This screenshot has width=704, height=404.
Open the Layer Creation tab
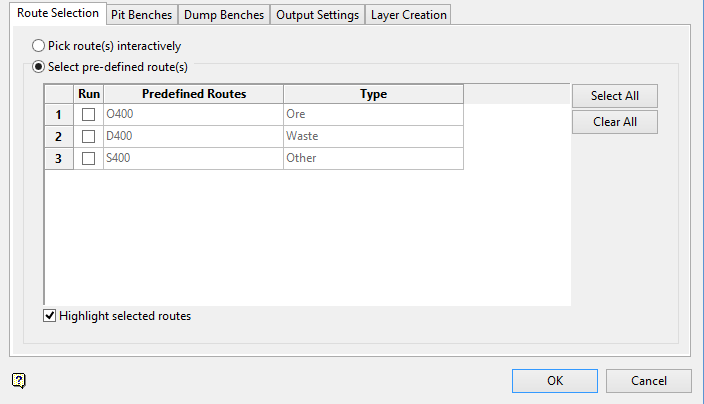tap(409, 15)
